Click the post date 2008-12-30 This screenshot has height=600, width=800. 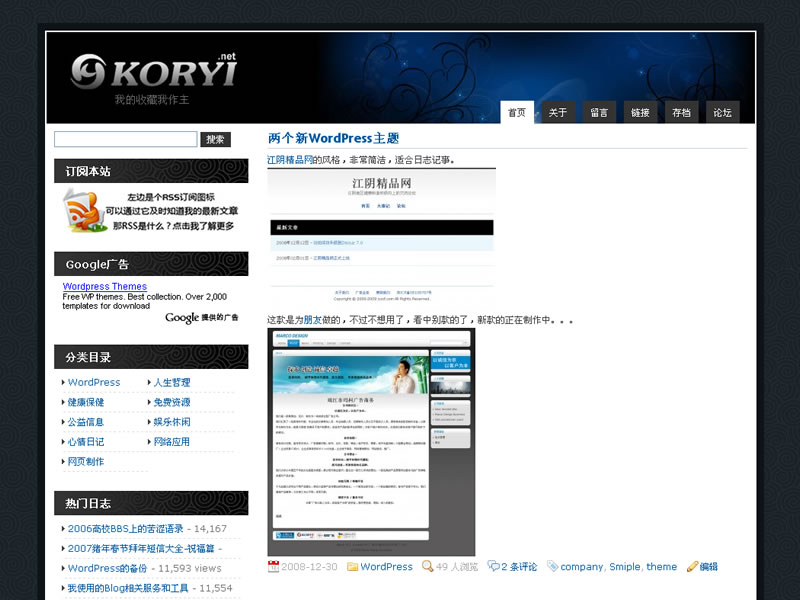tap(309, 566)
